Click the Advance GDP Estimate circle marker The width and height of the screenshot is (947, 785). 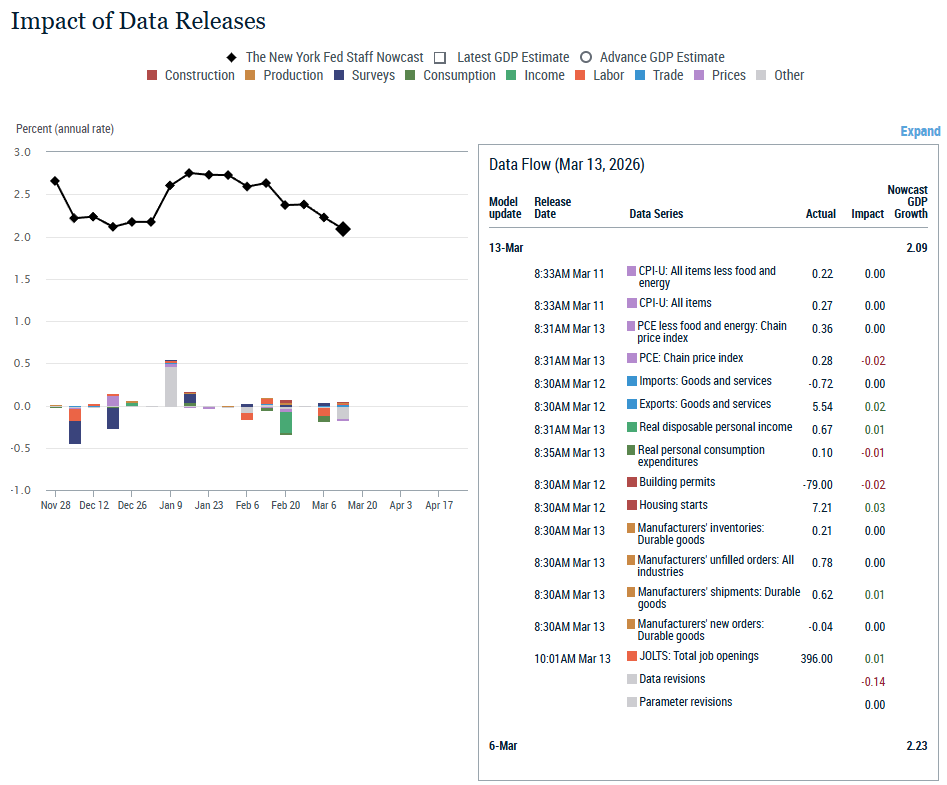pos(586,58)
